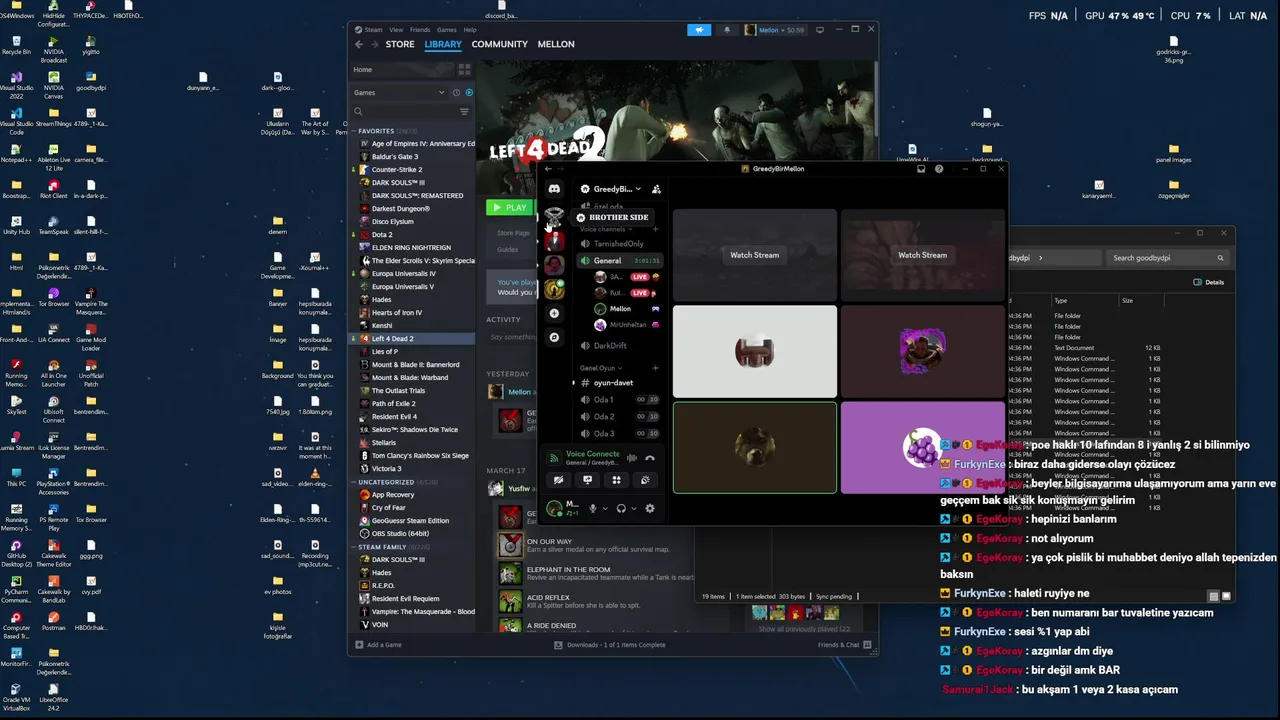
Task: Open MELLON profile tab in Steam
Action: tap(556, 44)
